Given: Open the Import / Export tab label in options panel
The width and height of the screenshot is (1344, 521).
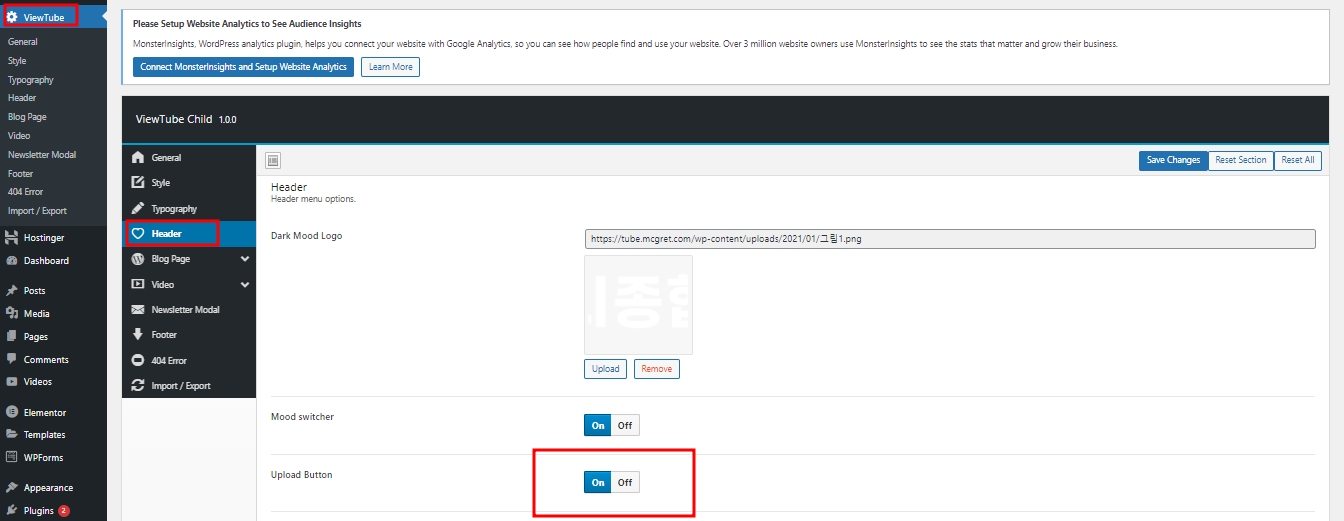Looking at the screenshot, I should (181, 386).
